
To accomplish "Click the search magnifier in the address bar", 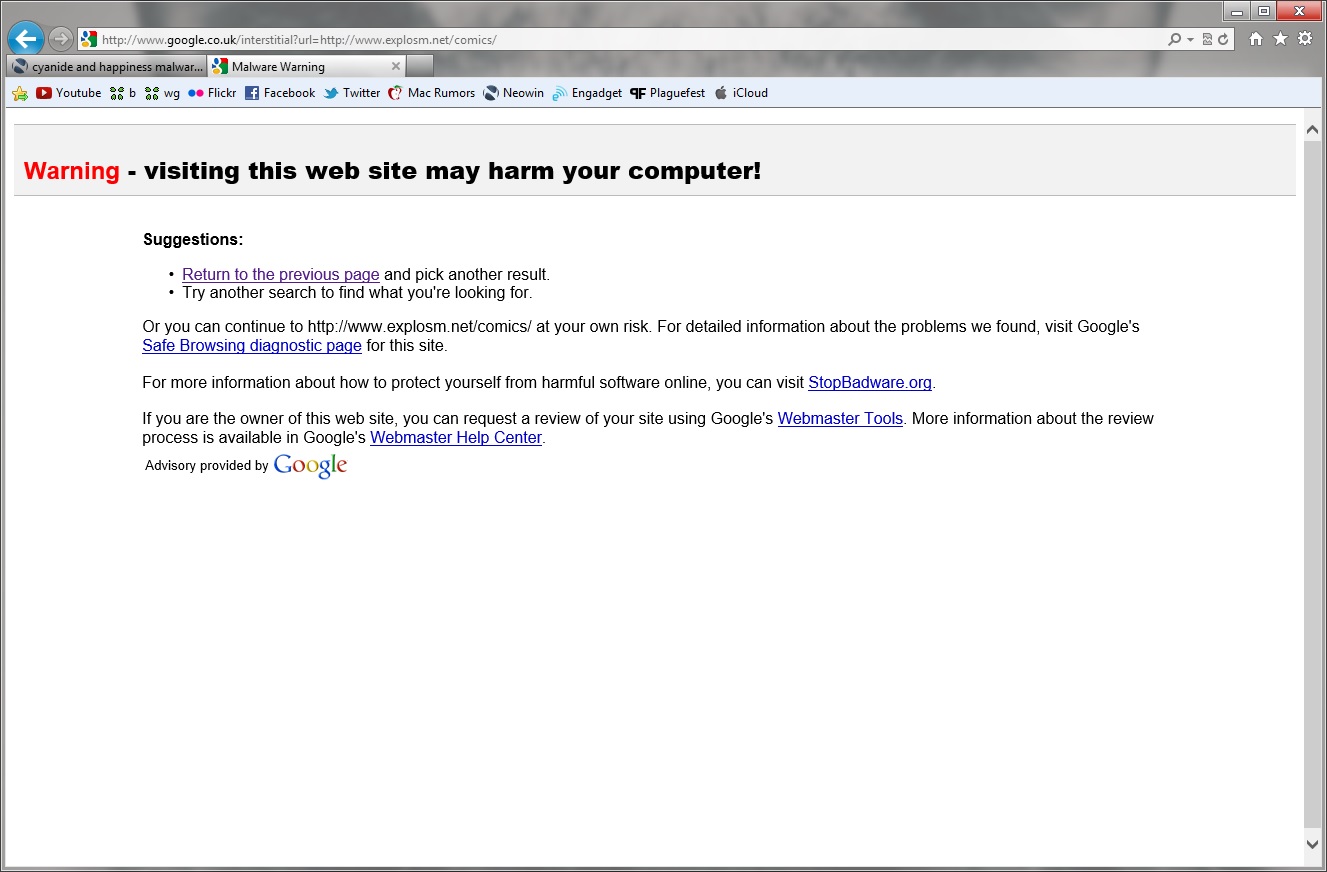I will pyautogui.click(x=1174, y=40).
